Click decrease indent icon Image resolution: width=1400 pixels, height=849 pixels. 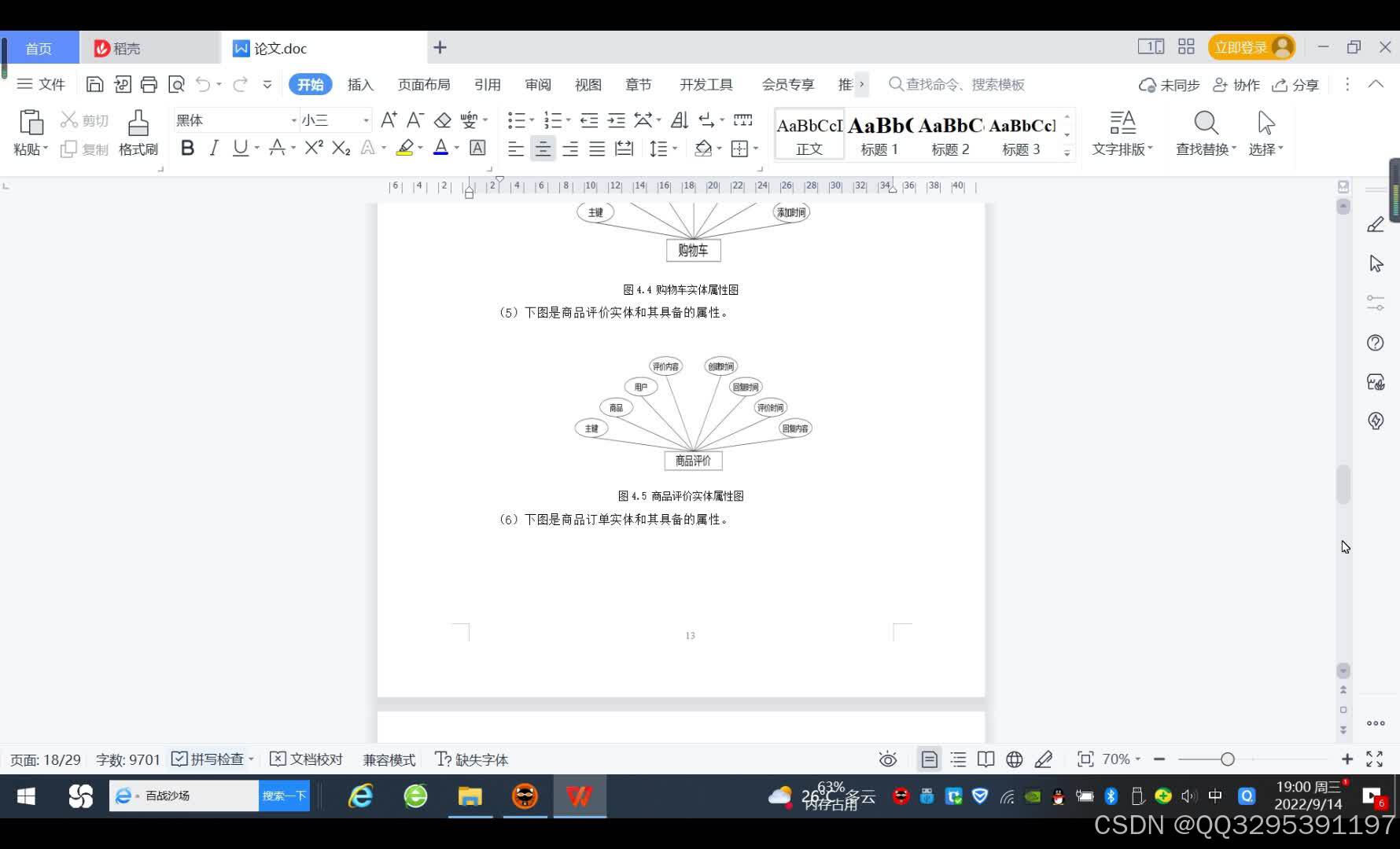click(589, 119)
